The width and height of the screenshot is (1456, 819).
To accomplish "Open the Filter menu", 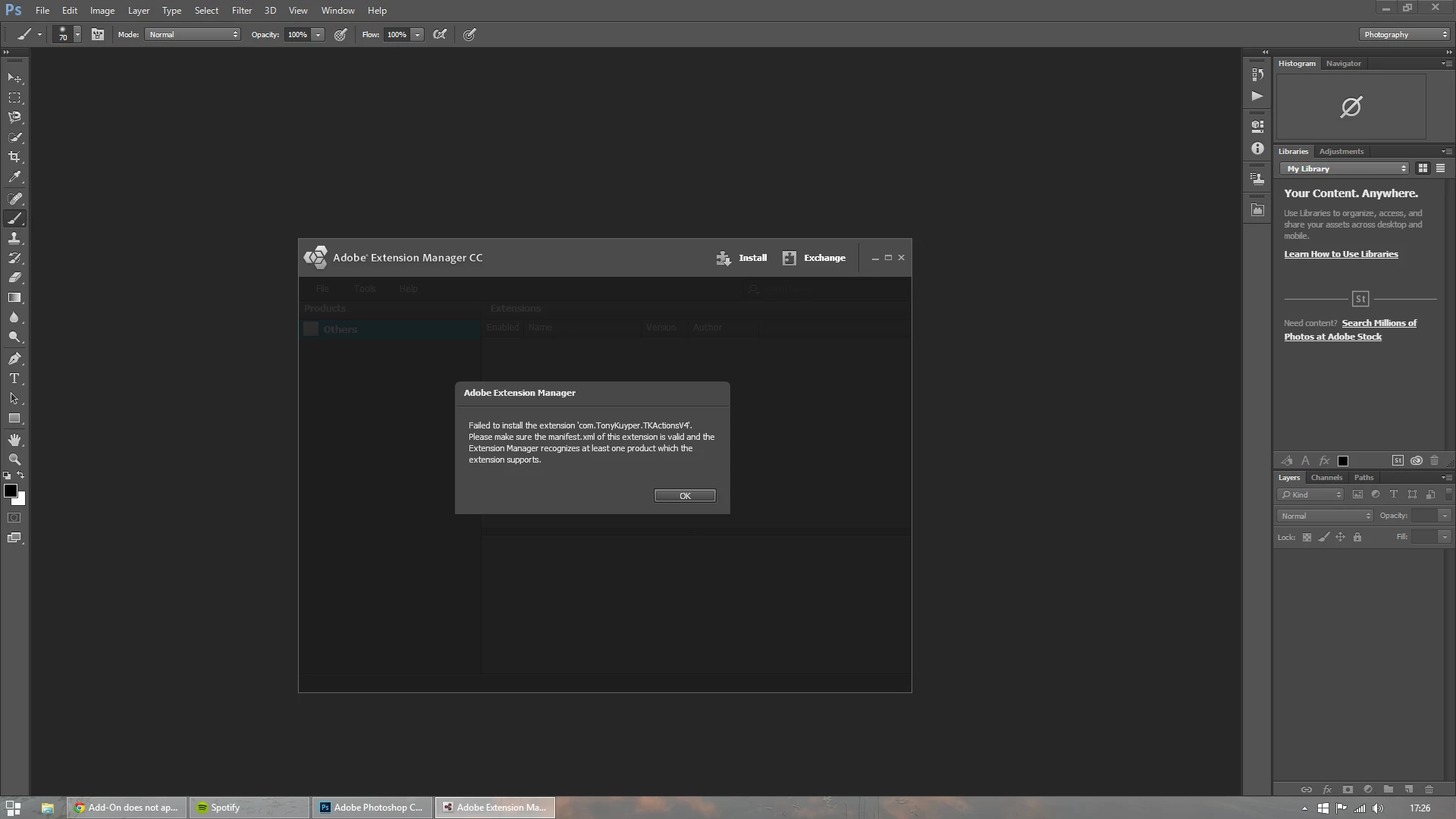I will pyautogui.click(x=241, y=11).
